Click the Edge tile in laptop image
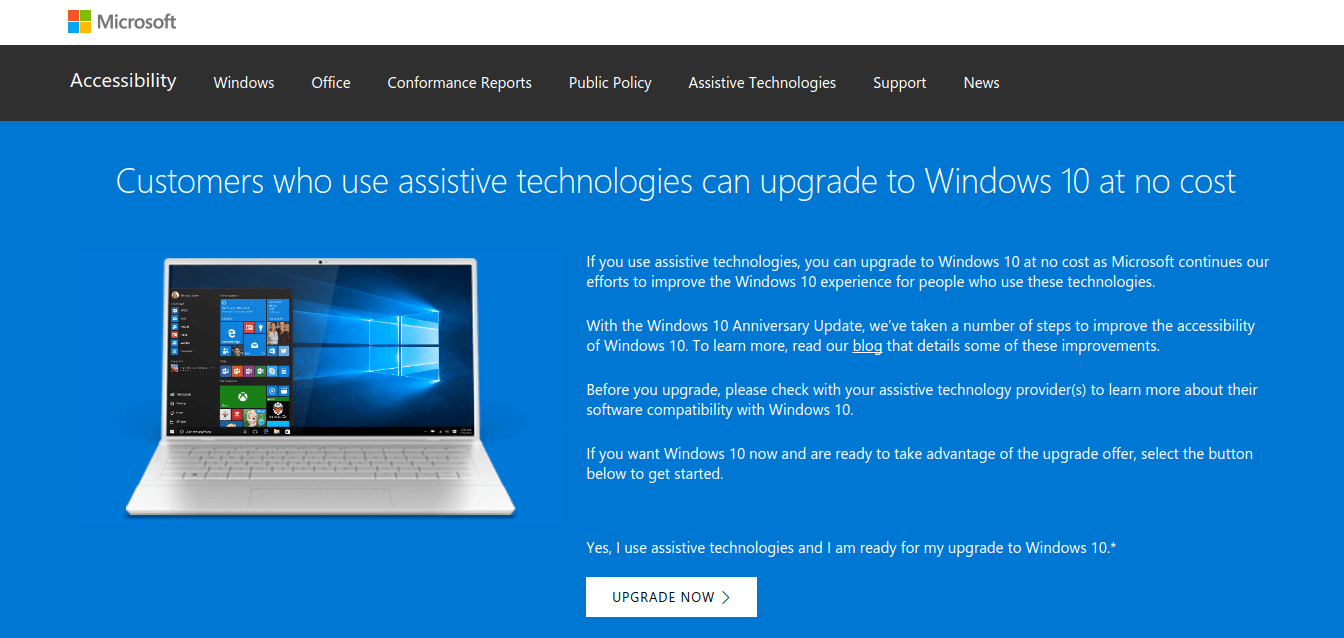The width and height of the screenshot is (1344, 638). point(231,334)
